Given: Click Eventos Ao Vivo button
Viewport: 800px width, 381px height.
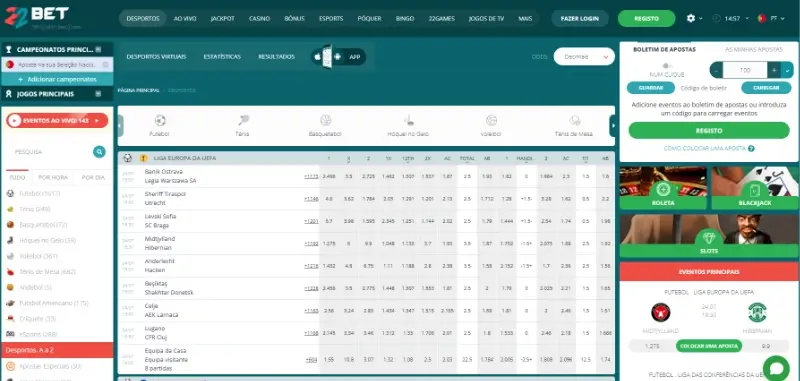Looking at the screenshot, I should [x=57, y=121].
